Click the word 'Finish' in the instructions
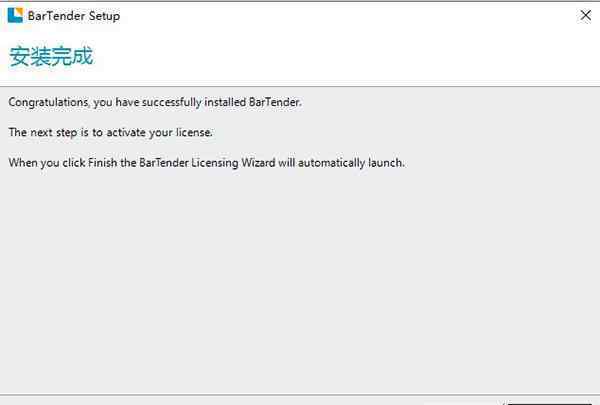 [103, 163]
